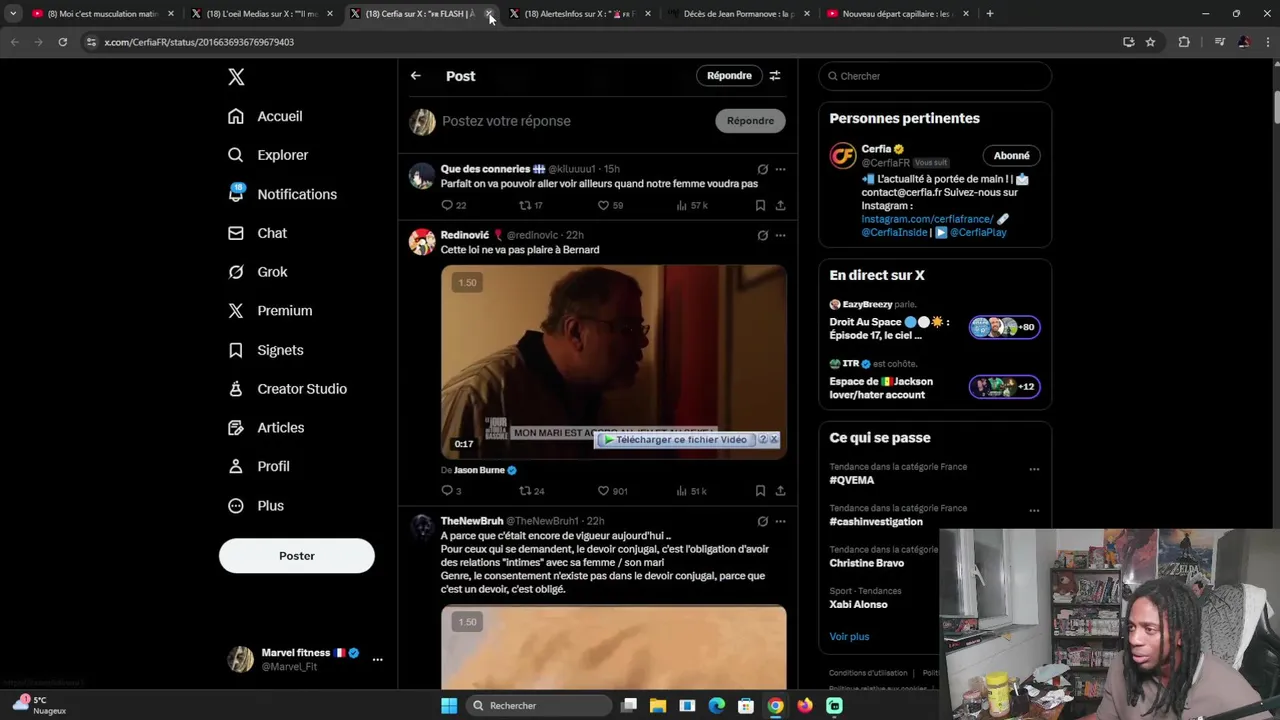Screen dimensions: 1280x720
Task: Open Grok in the sidebar
Action: click(257, 272)
